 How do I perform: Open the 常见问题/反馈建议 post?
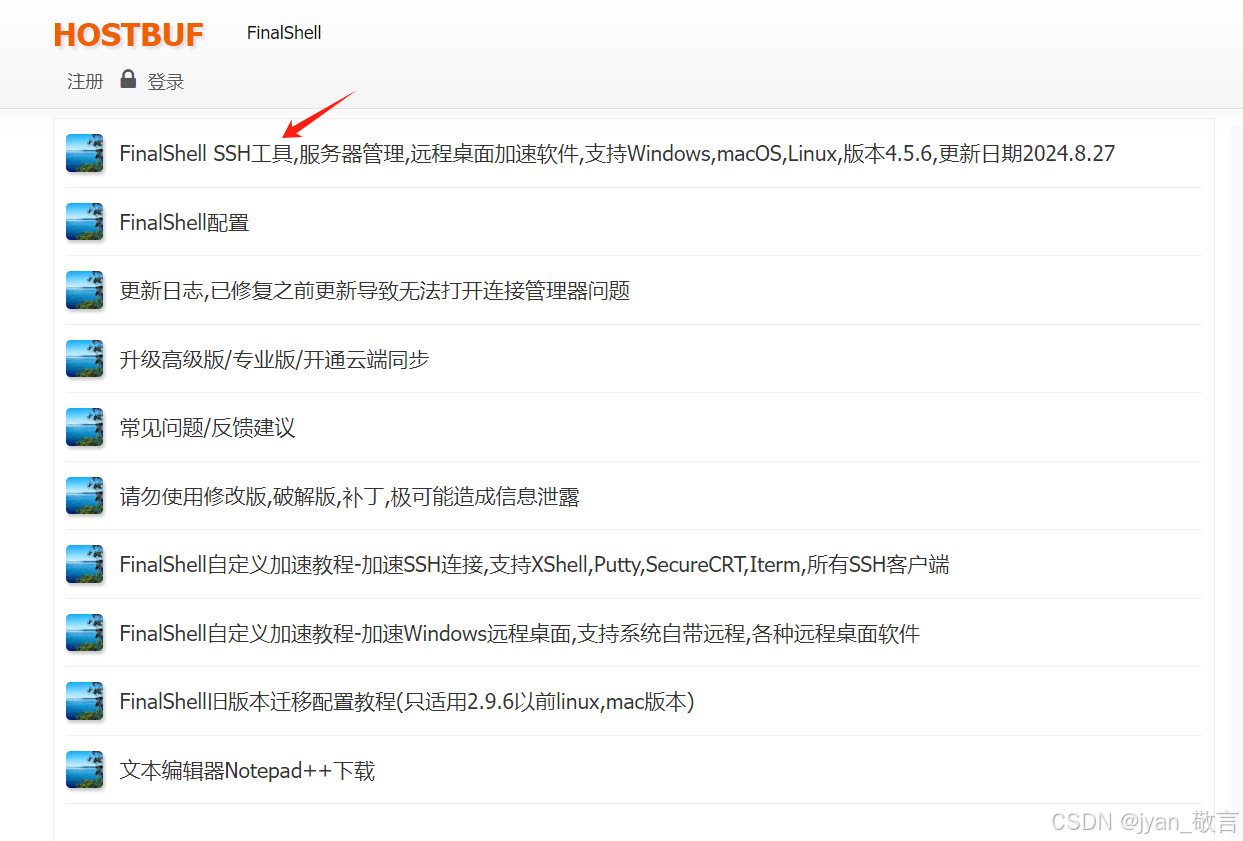pos(207,428)
